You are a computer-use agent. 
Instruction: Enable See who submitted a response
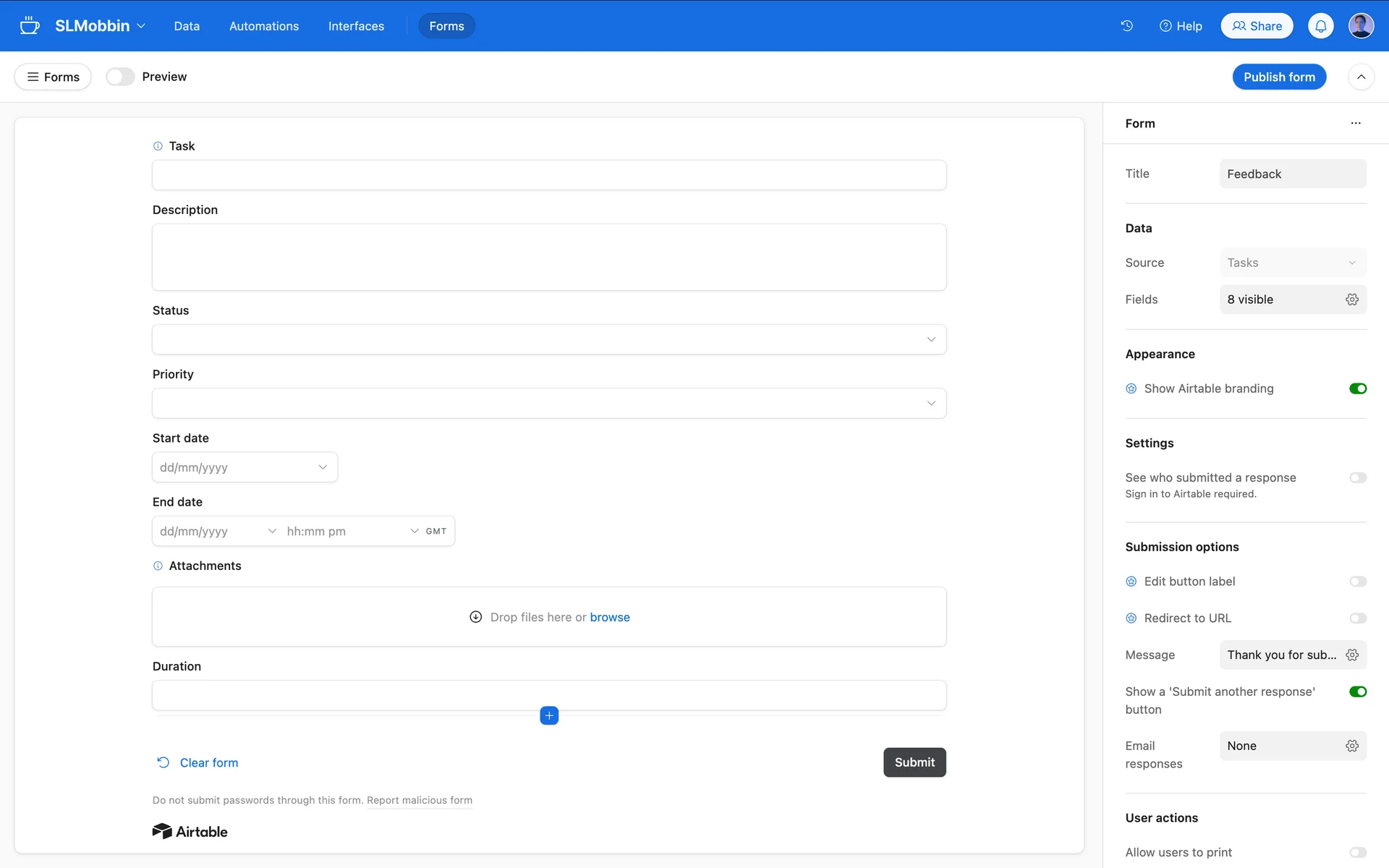pos(1357,477)
